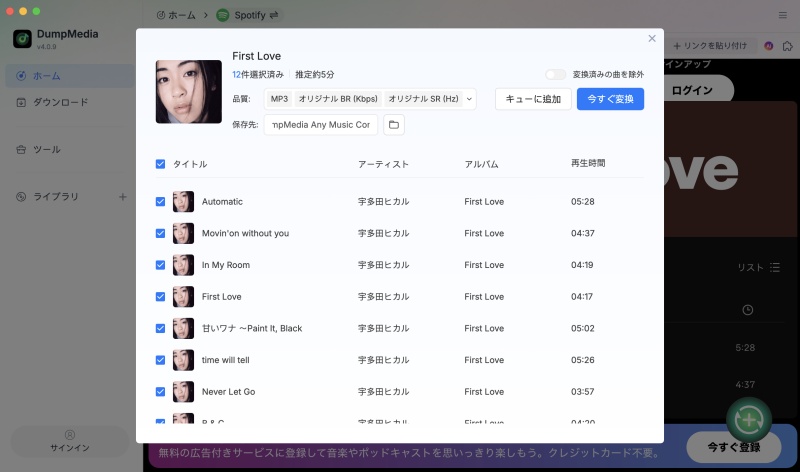Click the 今すぐ登録 button
This screenshot has height=472, width=800.
click(x=734, y=447)
